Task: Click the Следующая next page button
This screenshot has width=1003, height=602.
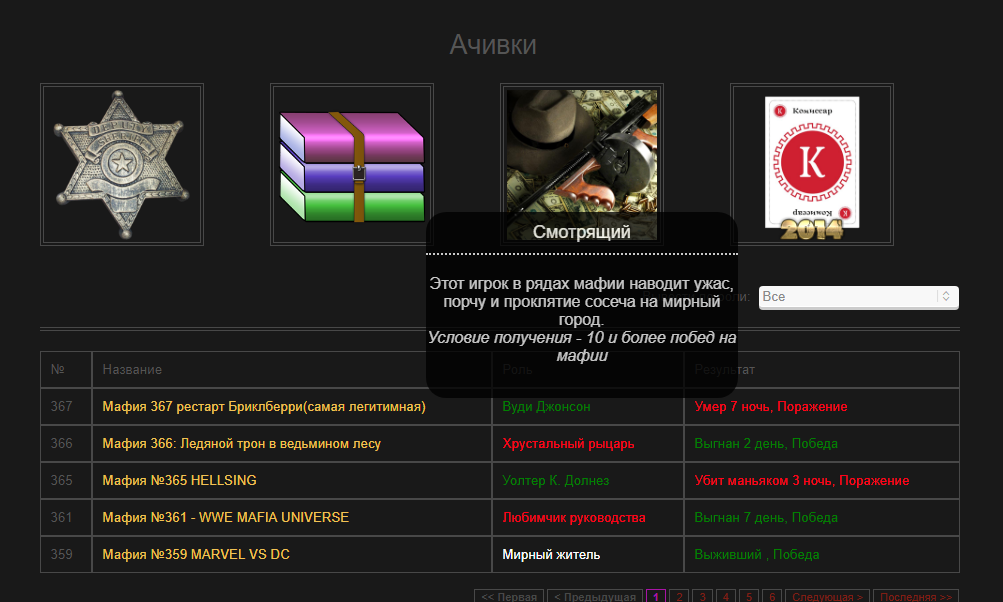Action: [x=828, y=596]
